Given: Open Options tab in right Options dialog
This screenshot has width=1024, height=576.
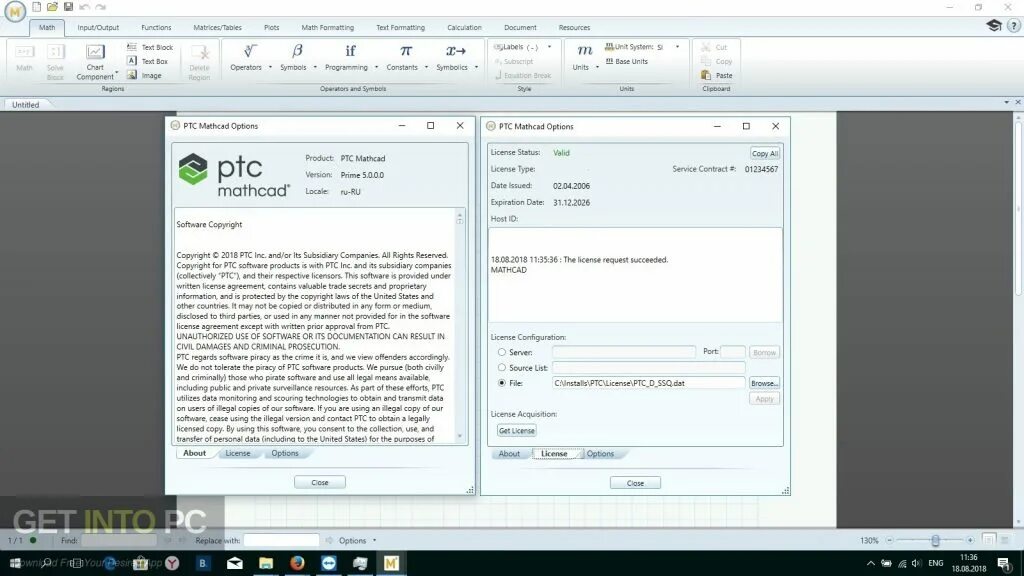Looking at the screenshot, I should (x=600, y=454).
